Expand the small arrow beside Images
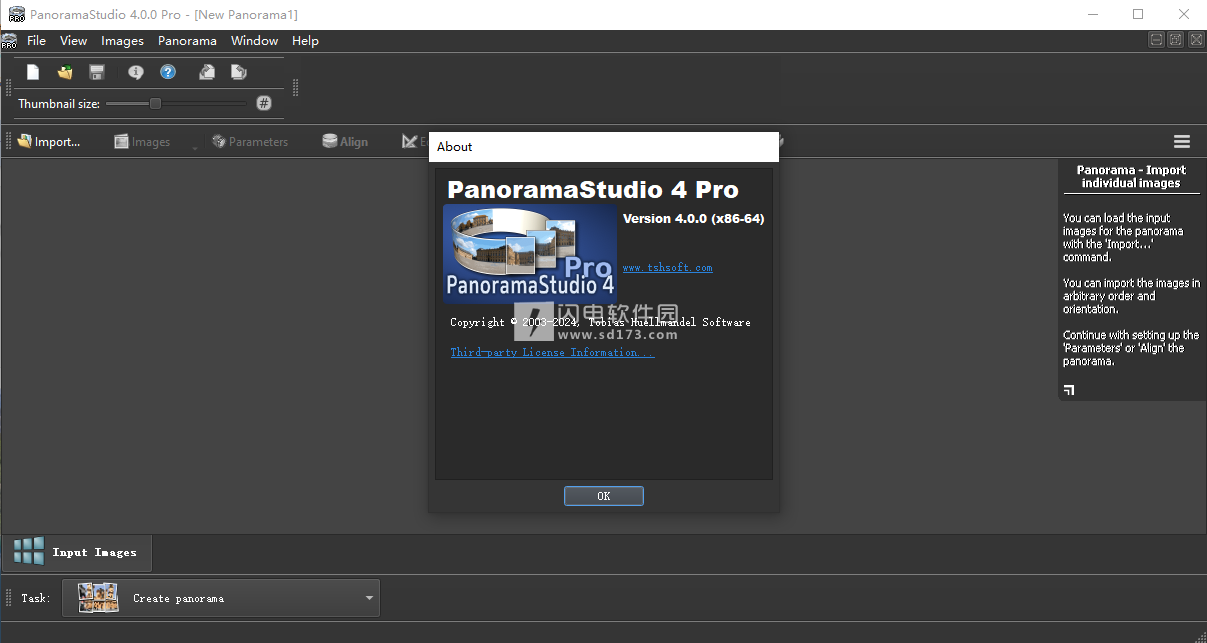This screenshot has width=1207, height=643. point(194,148)
